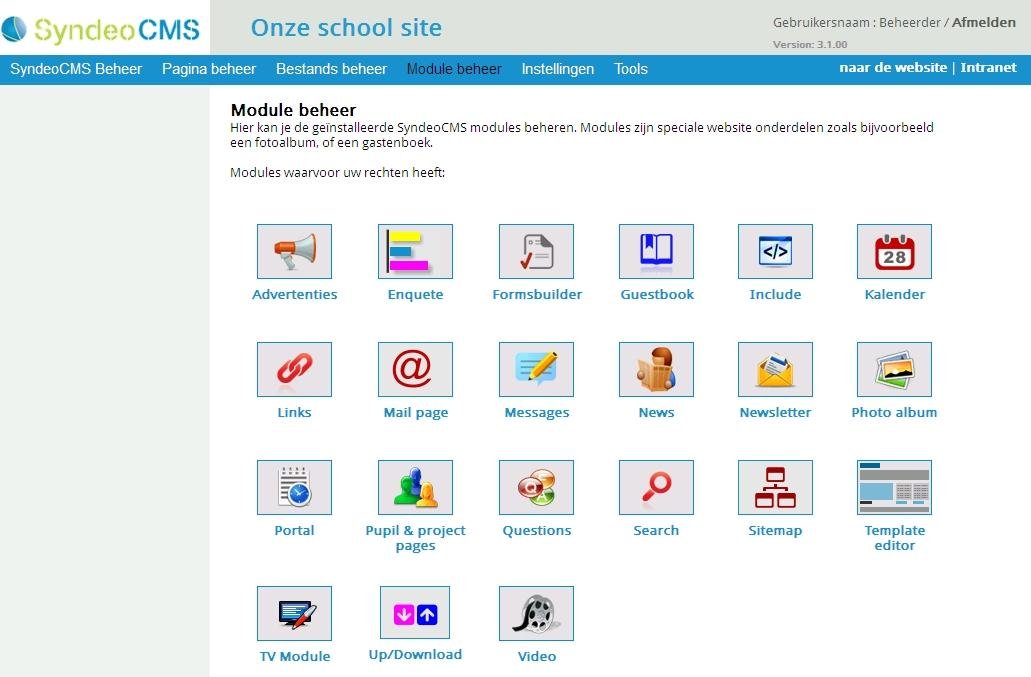
Task: Click the Newsletter envelope icon
Action: 775,370
